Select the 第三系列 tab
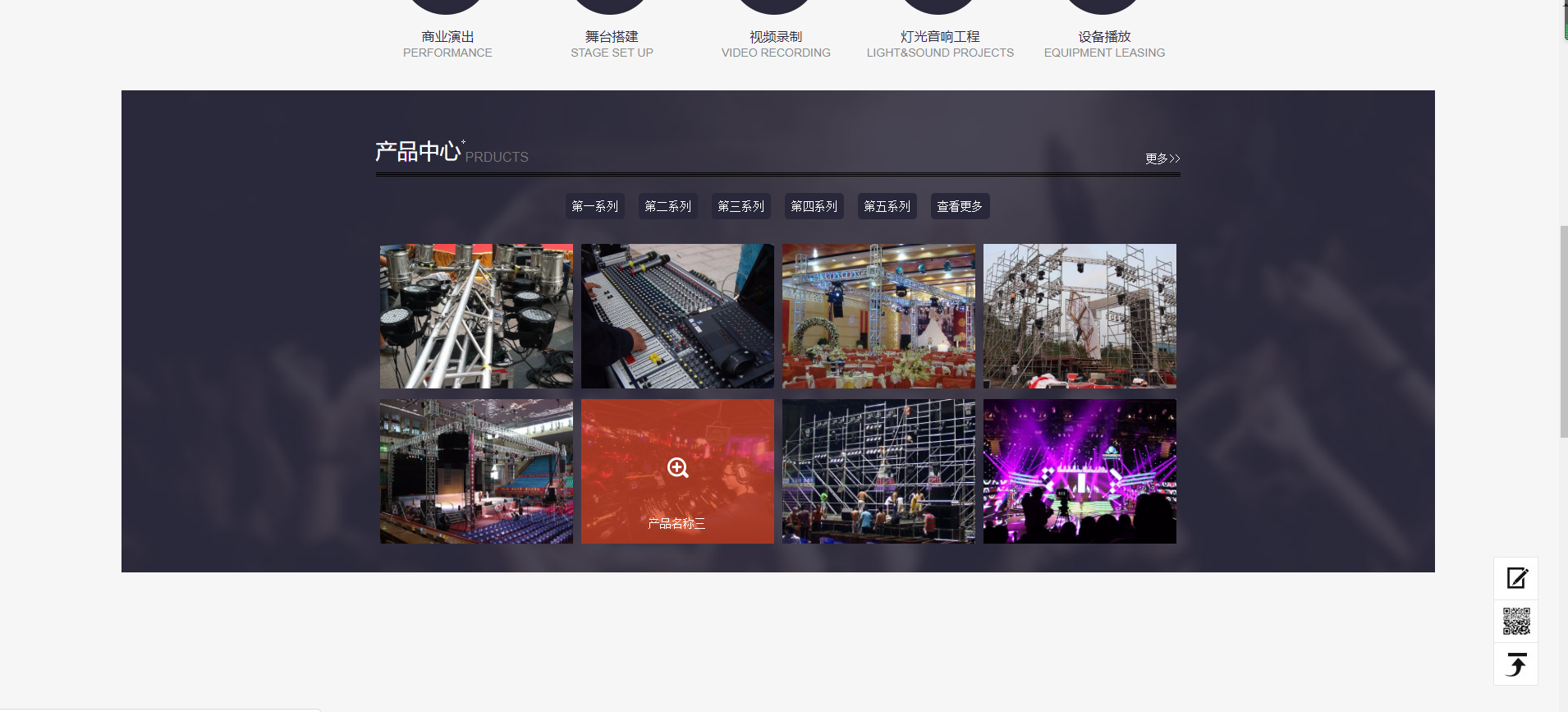 (x=741, y=206)
